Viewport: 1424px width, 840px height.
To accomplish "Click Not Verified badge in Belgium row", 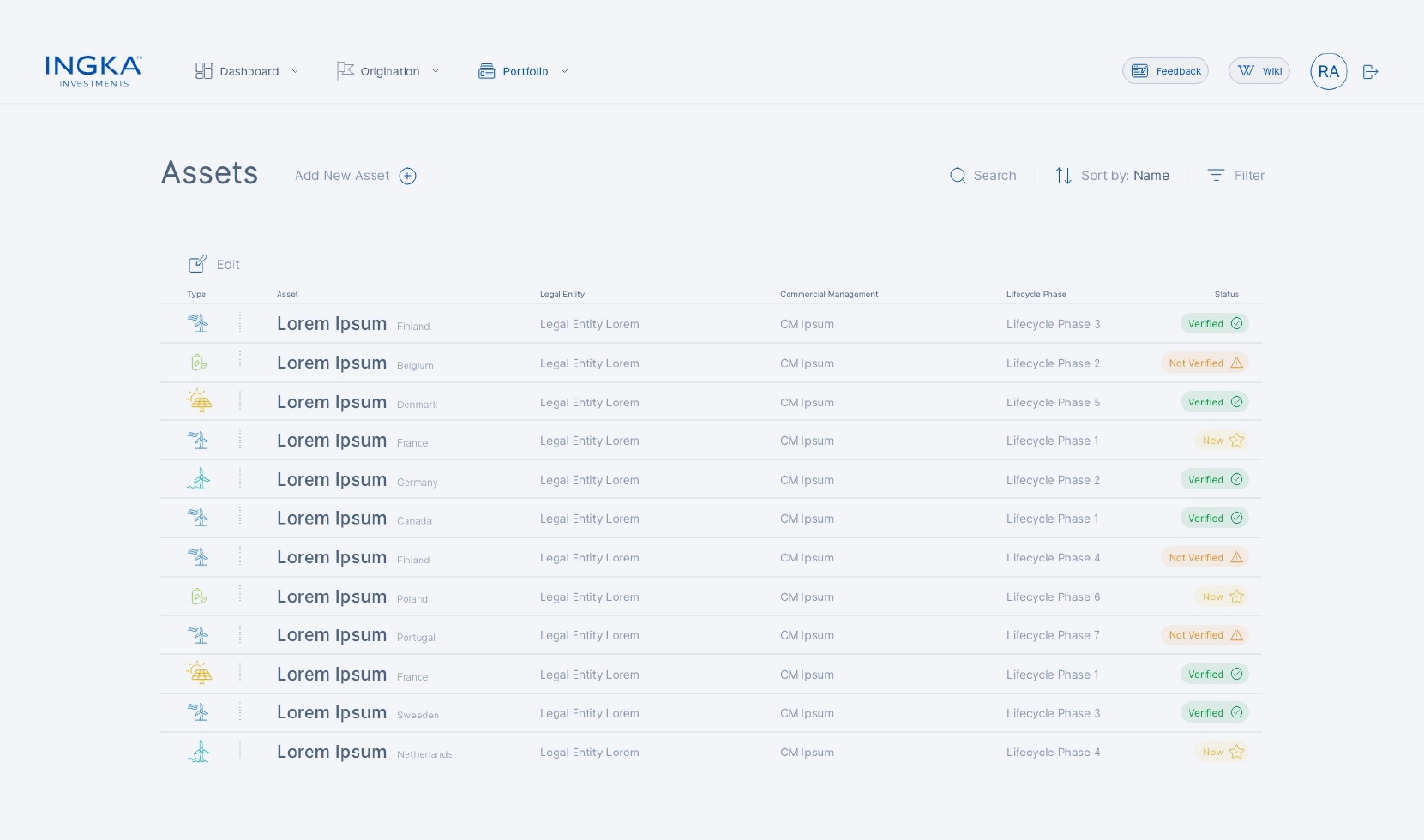I will pyautogui.click(x=1205, y=363).
